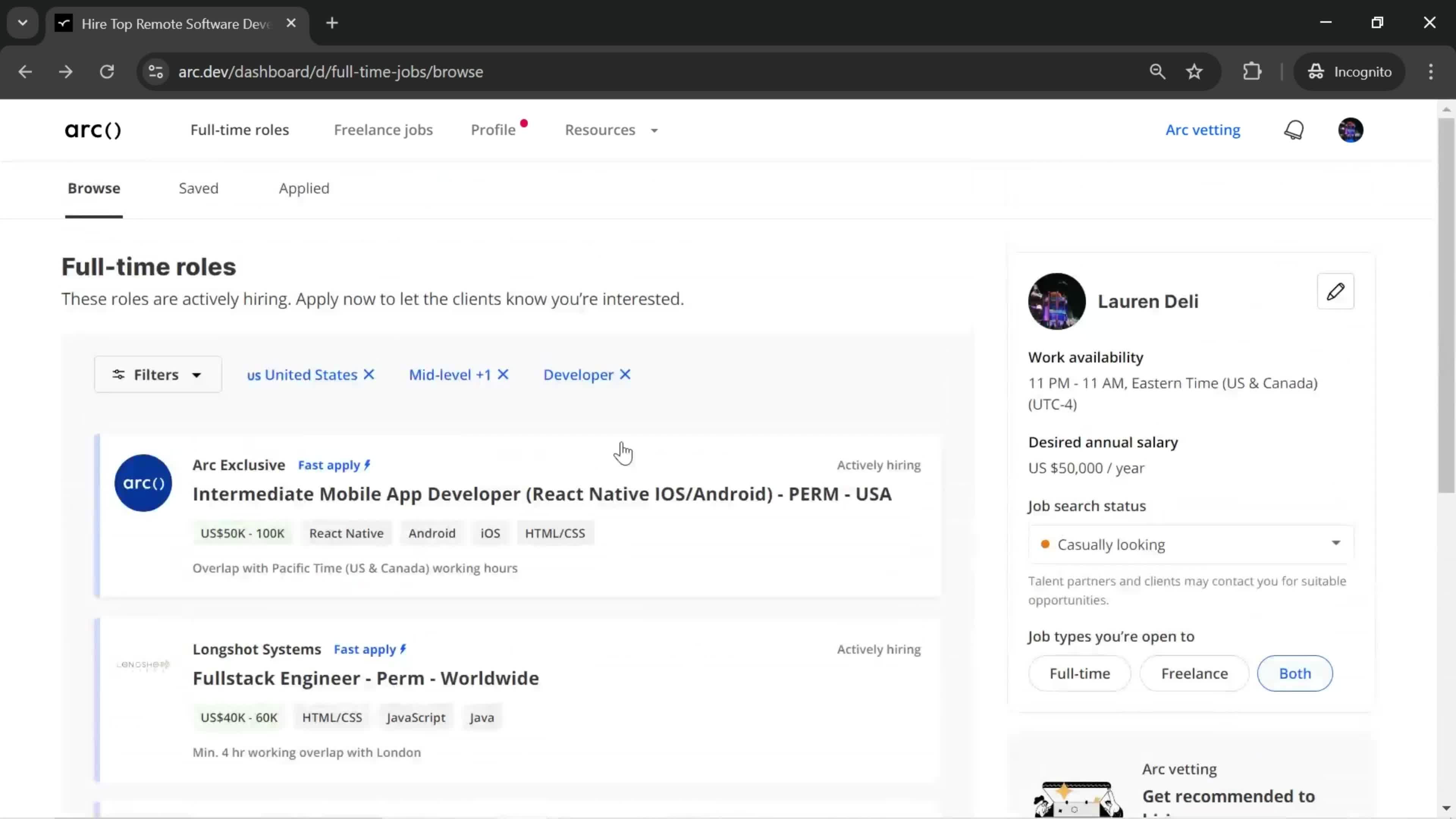Viewport: 1456px width, 819px height.
Task: Open the Profile nav item
Action: click(x=493, y=130)
